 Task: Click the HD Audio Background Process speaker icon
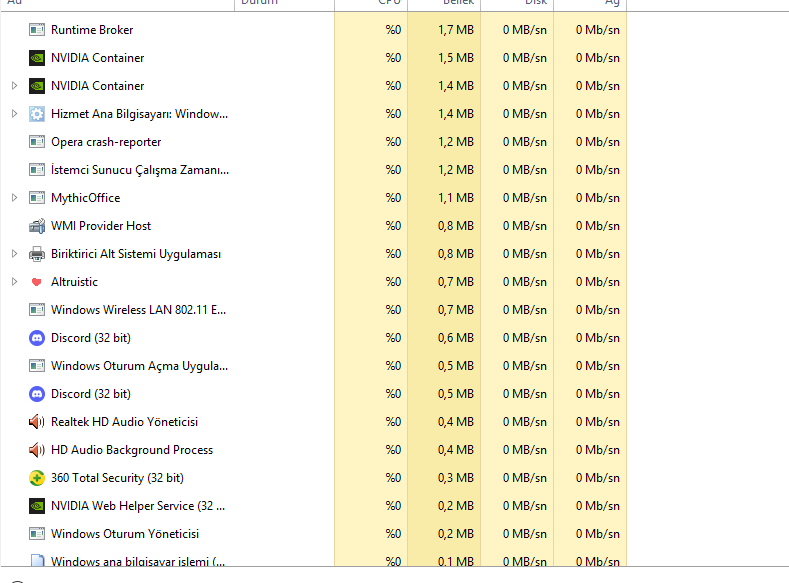[x=37, y=450]
